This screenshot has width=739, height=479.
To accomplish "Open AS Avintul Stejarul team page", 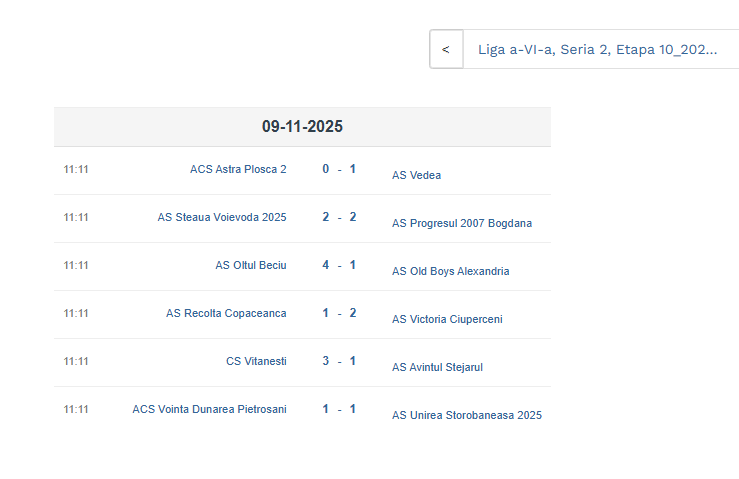I will coord(437,367).
